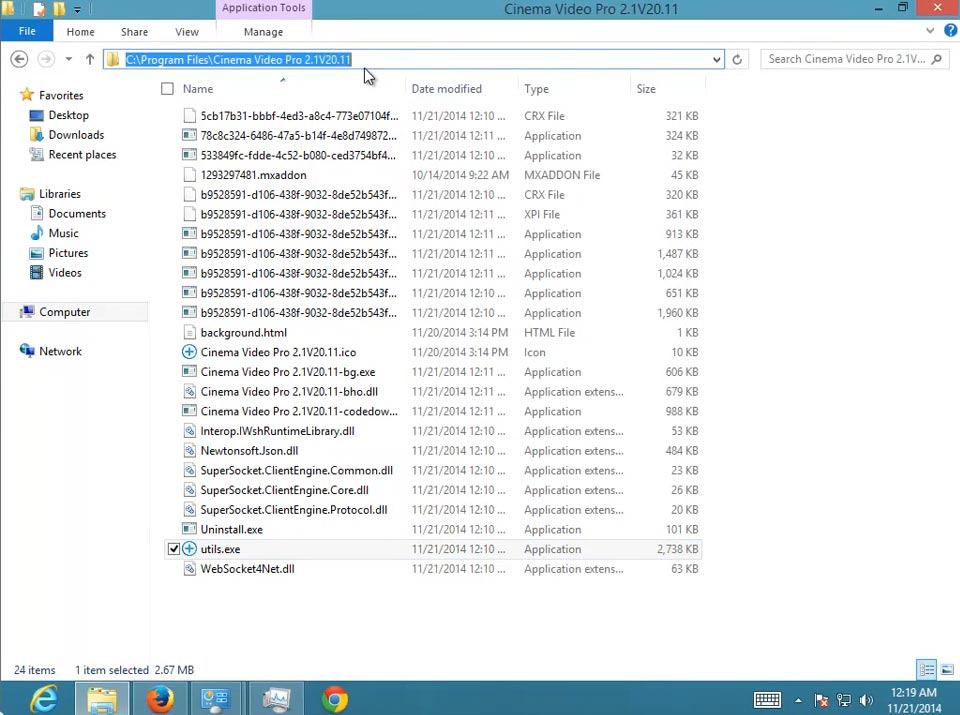Select the Cinema Video Pro 2.1V20.11.ico file icon
The height and width of the screenshot is (715, 960).
(x=189, y=352)
